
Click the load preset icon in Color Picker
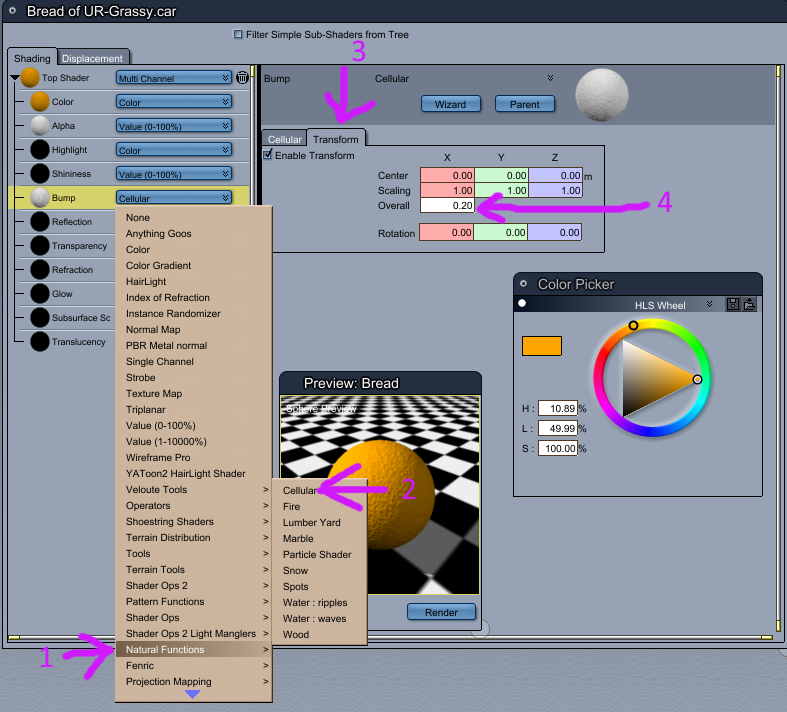point(749,304)
